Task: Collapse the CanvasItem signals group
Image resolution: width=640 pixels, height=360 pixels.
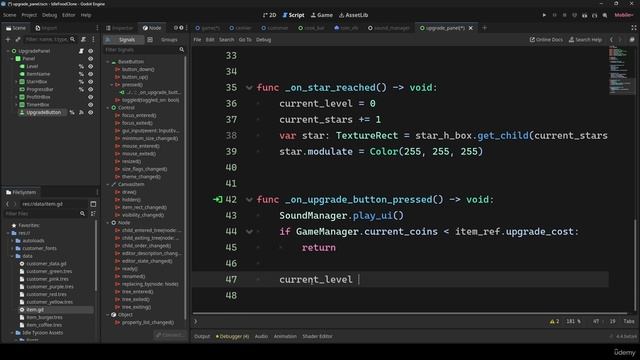Action: pos(108,184)
